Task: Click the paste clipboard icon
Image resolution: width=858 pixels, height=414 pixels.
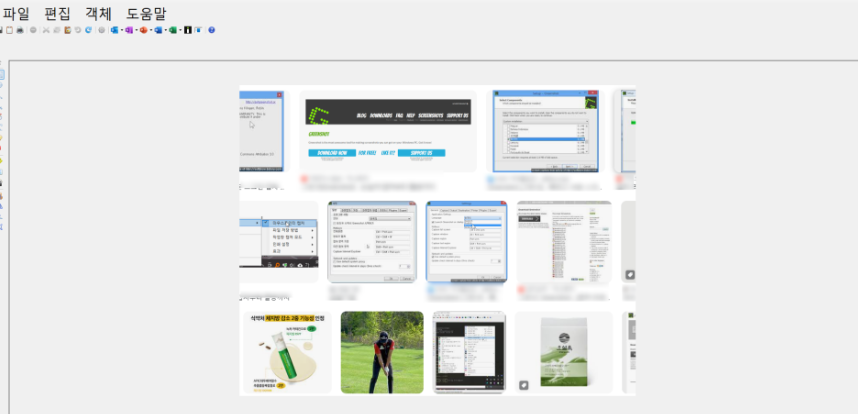Action: pos(67,30)
